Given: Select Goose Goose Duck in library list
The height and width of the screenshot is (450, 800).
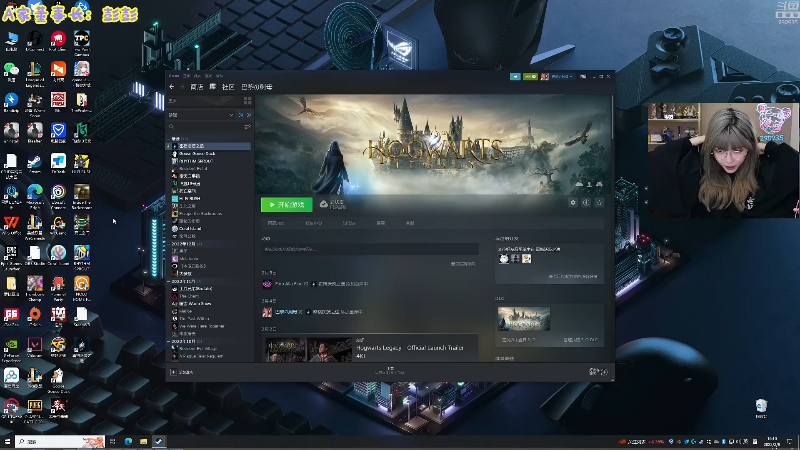Looking at the screenshot, I should pyautogui.click(x=197, y=154).
